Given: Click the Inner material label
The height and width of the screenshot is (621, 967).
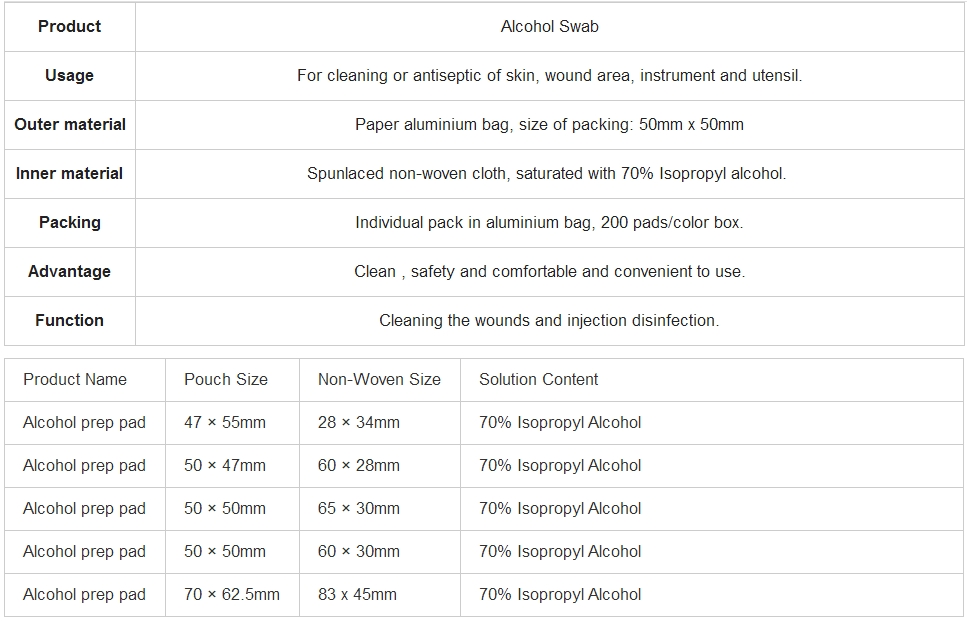Looking at the screenshot, I should tap(69, 173).
